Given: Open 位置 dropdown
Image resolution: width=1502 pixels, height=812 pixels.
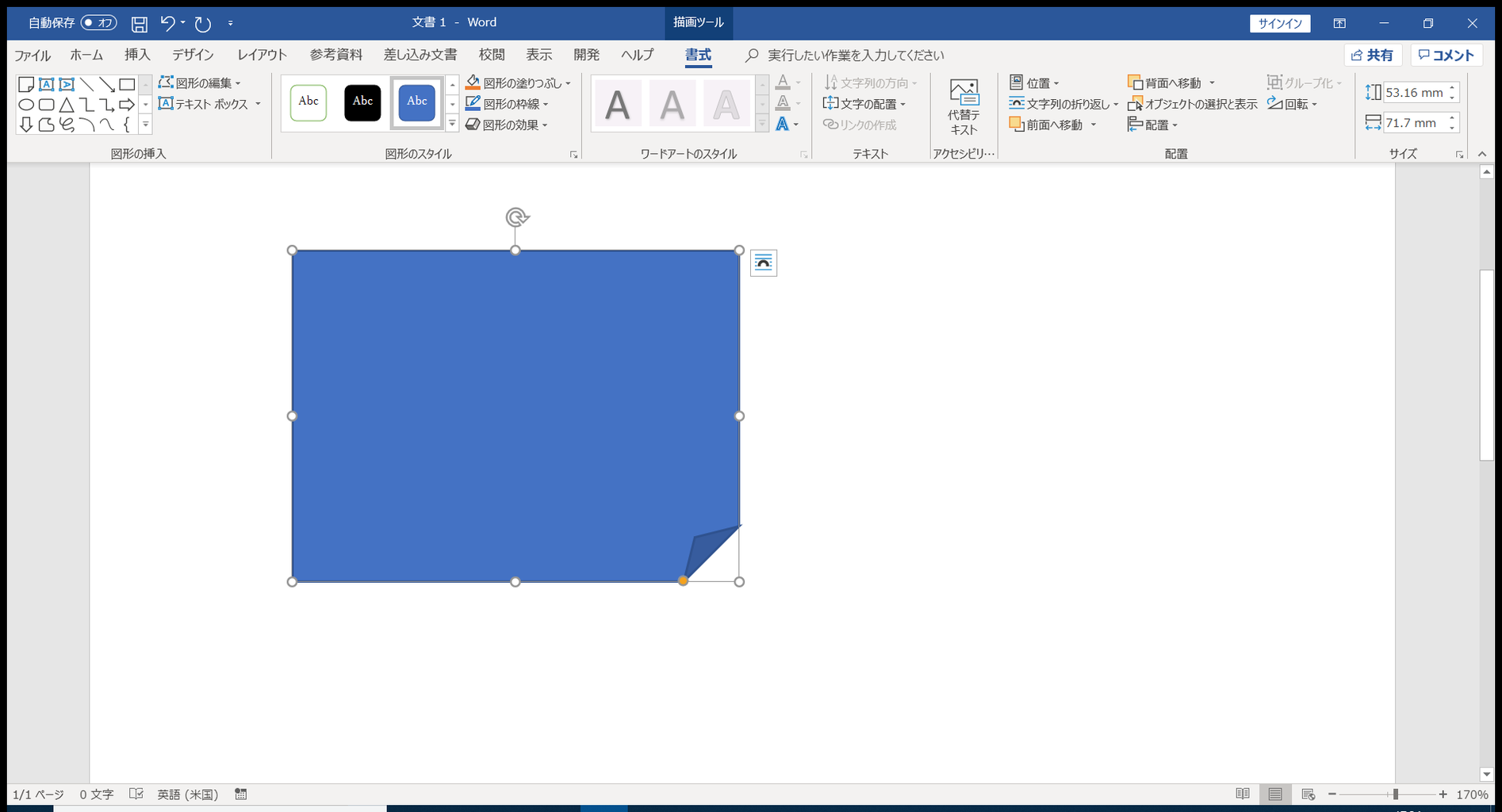Looking at the screenshot, I should click(1034, 82).
